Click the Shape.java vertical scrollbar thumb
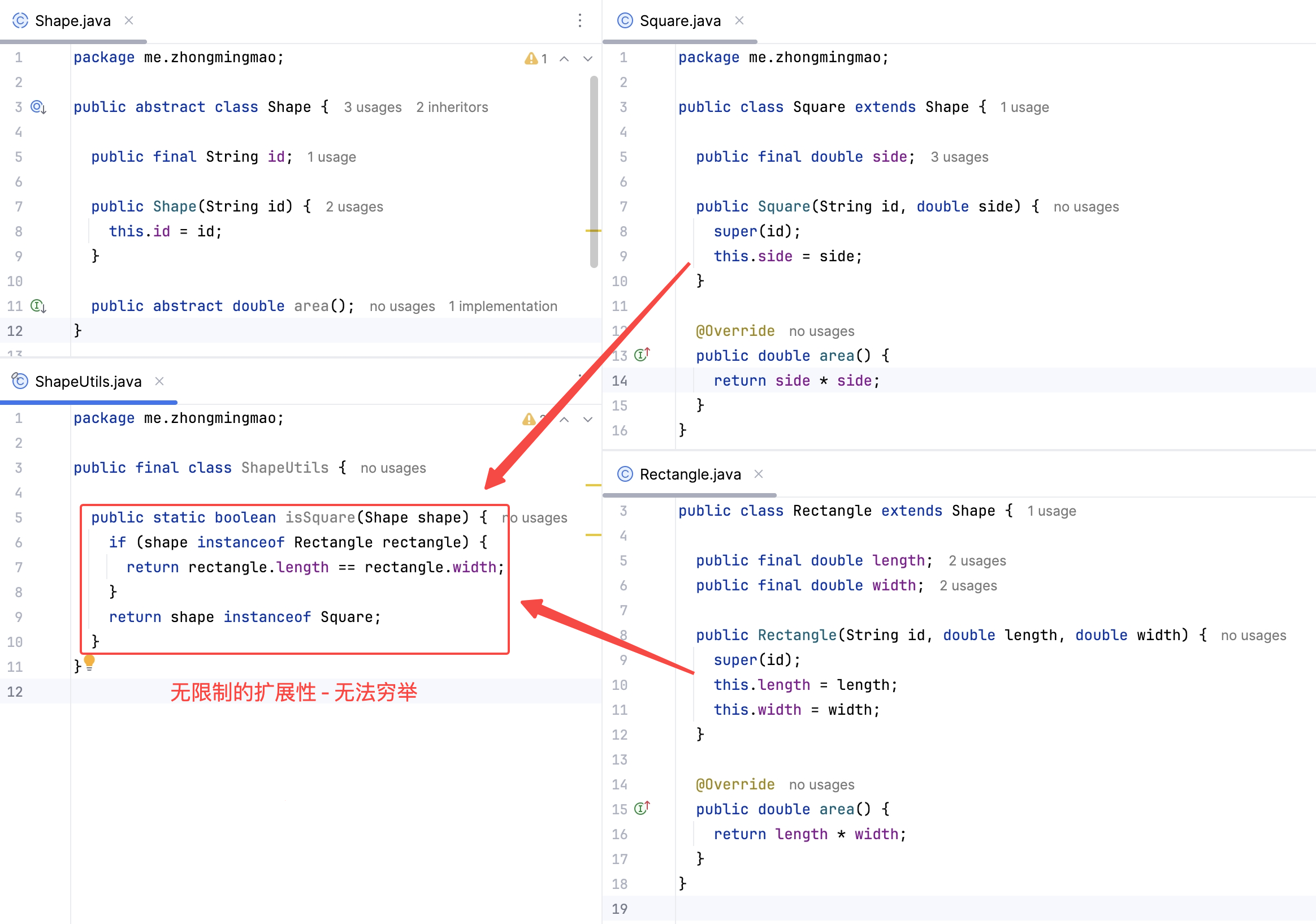The width and height of the screenshot is (1316, 924). [594, 172]
